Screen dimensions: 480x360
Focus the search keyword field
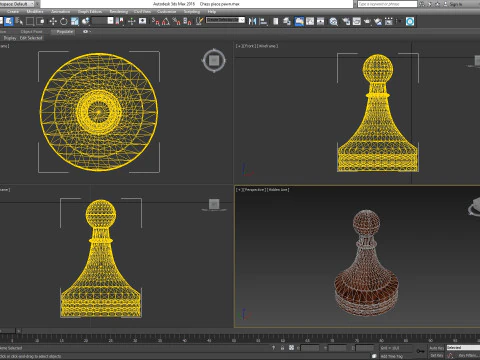(x=387, y=4)
